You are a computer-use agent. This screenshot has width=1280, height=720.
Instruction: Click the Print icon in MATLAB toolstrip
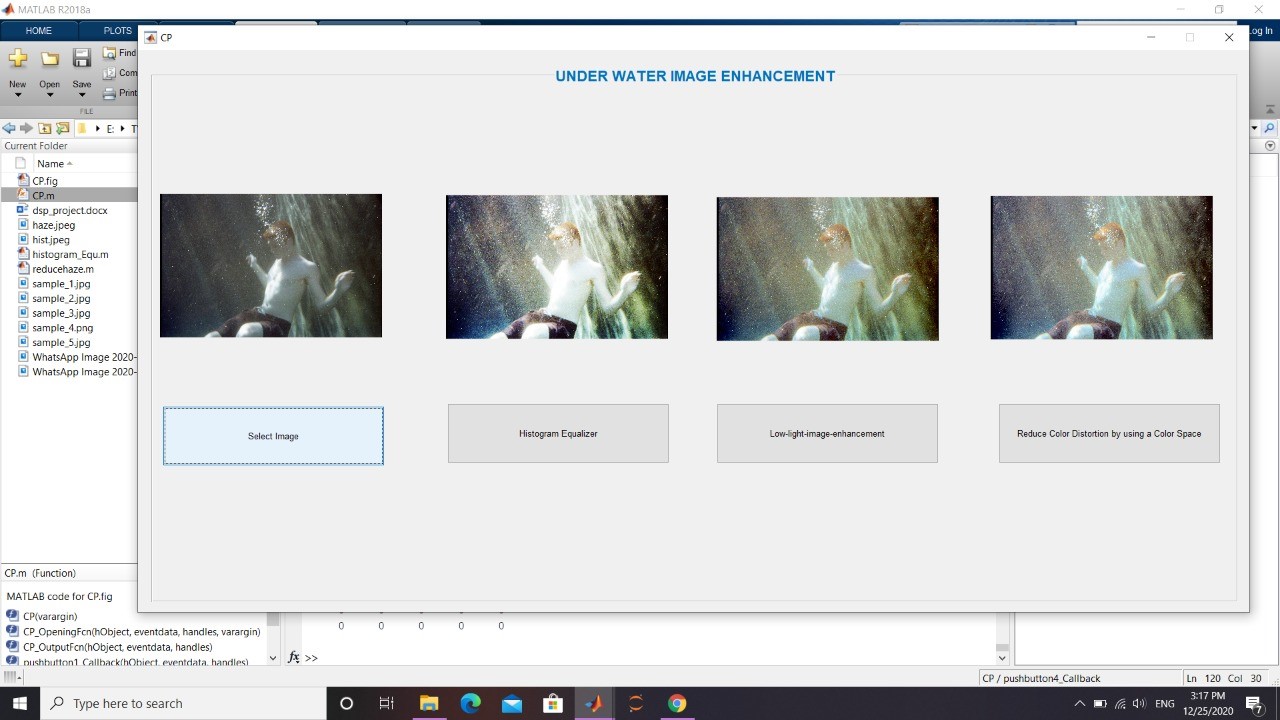(110, 93)
